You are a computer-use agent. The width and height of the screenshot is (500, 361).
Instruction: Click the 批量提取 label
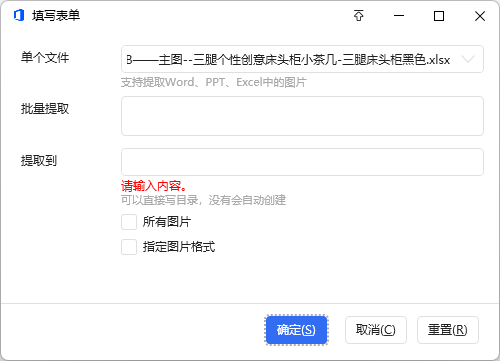click(x=45, y=109)
